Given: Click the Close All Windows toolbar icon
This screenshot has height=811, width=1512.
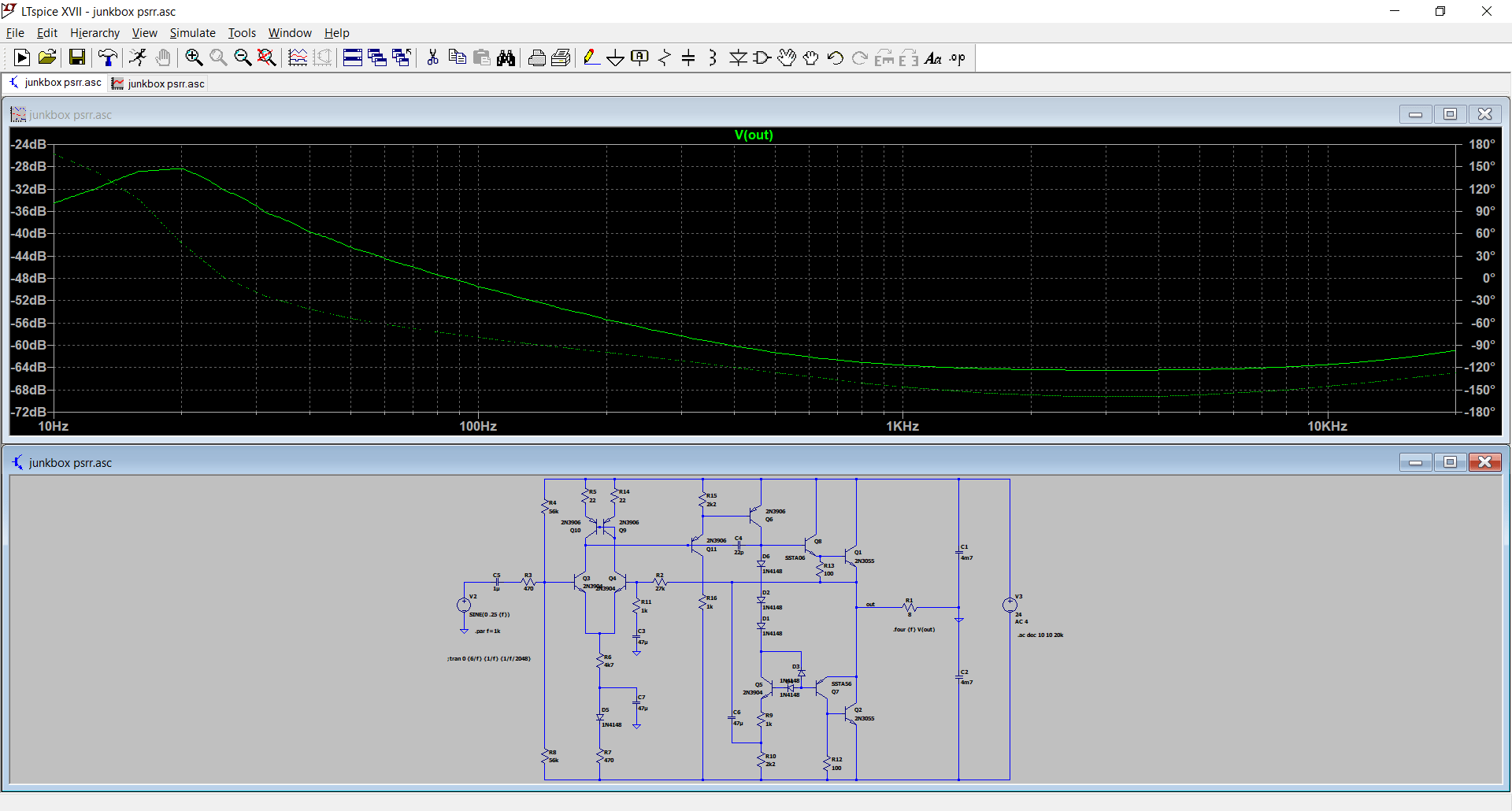Looking at the screenshot, I should (402, 57).
